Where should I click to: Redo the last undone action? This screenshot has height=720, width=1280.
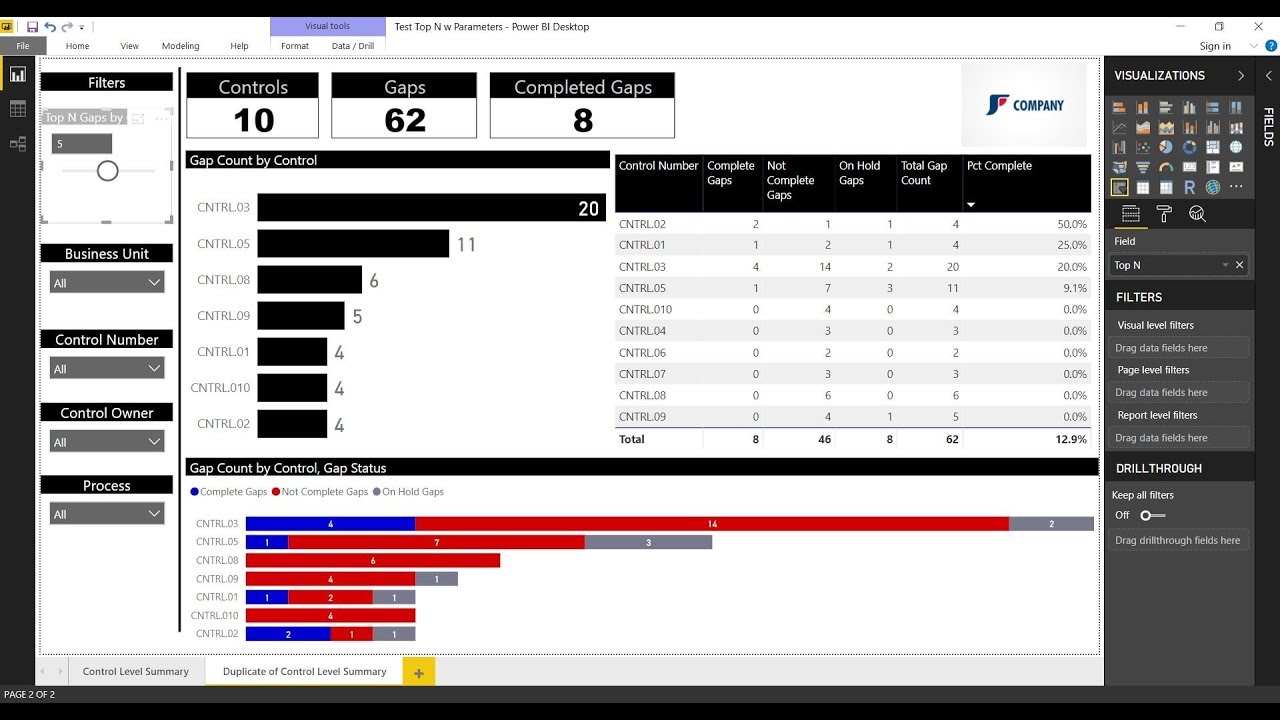[x=67, y=27]
